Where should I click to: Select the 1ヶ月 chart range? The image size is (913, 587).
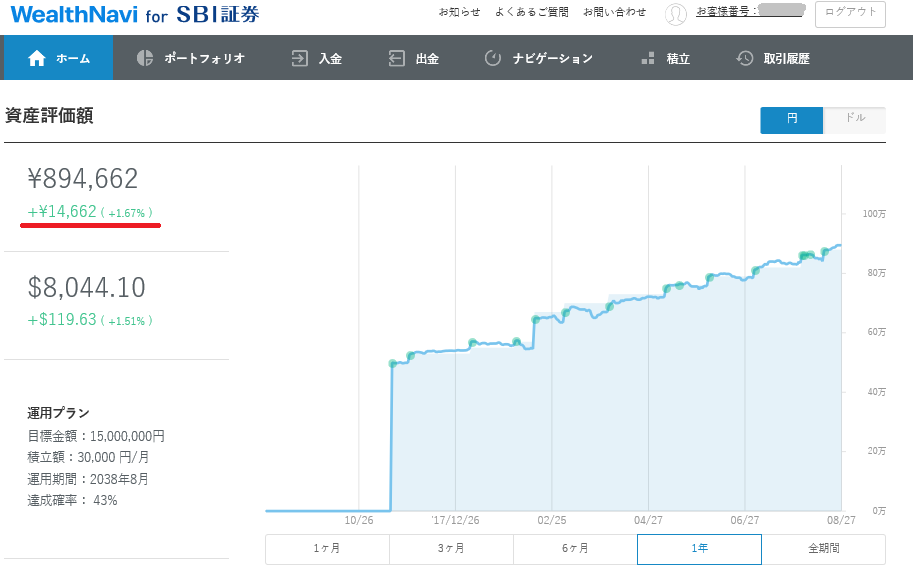[327, 549]
